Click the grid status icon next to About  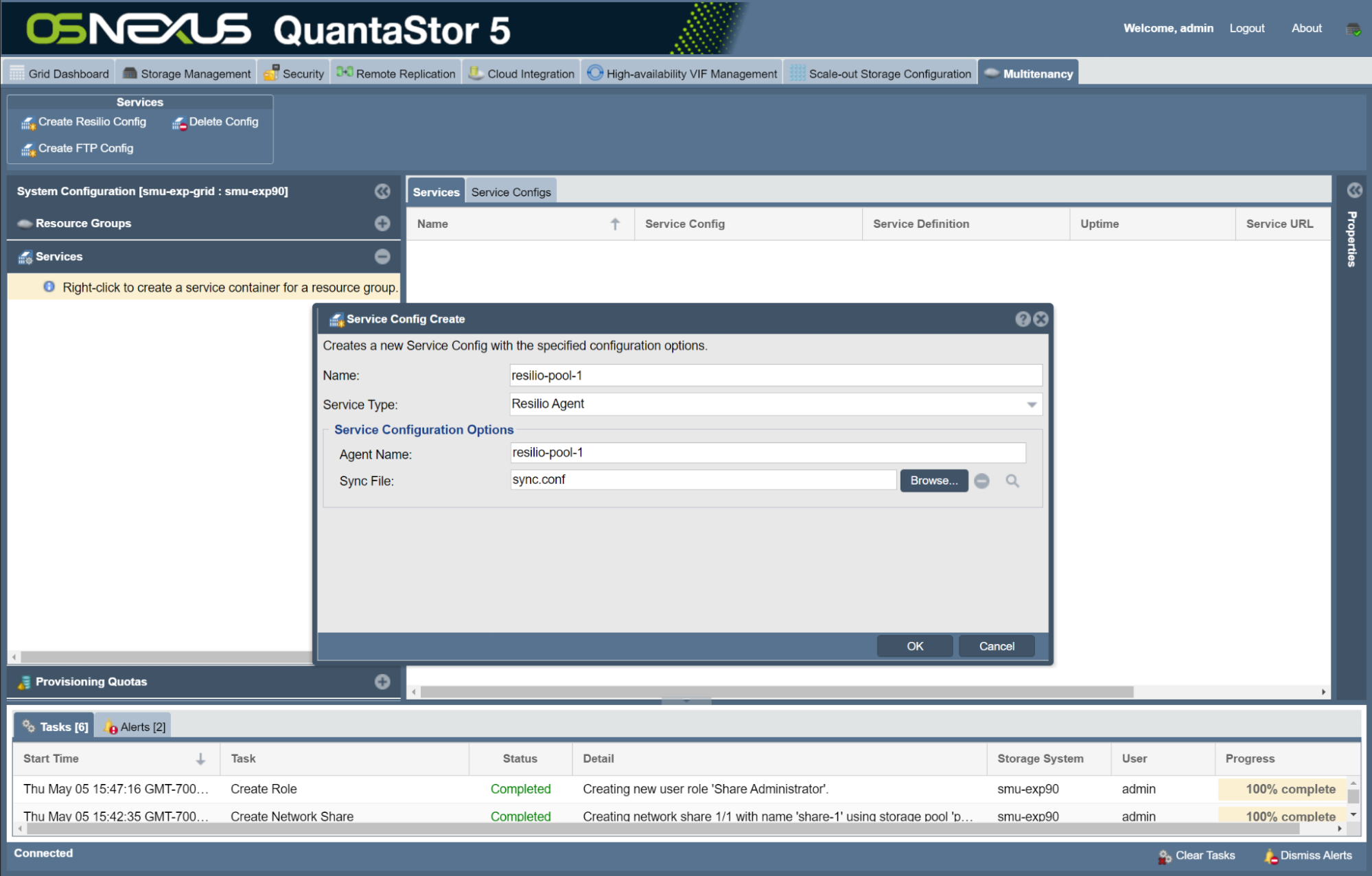point(1353,29)
